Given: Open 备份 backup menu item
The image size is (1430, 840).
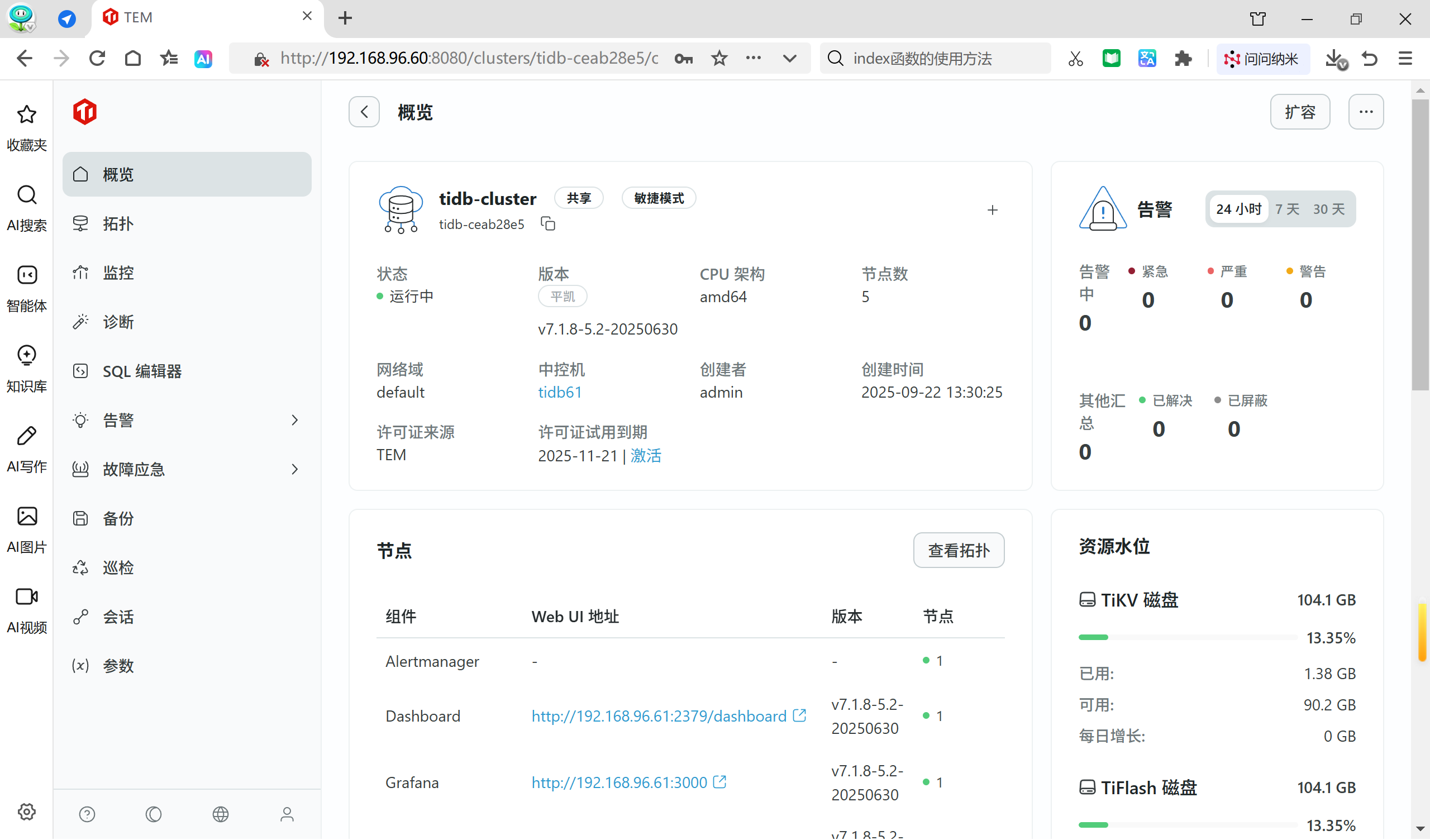Looking at the screenshot, I should click(187, 519).
